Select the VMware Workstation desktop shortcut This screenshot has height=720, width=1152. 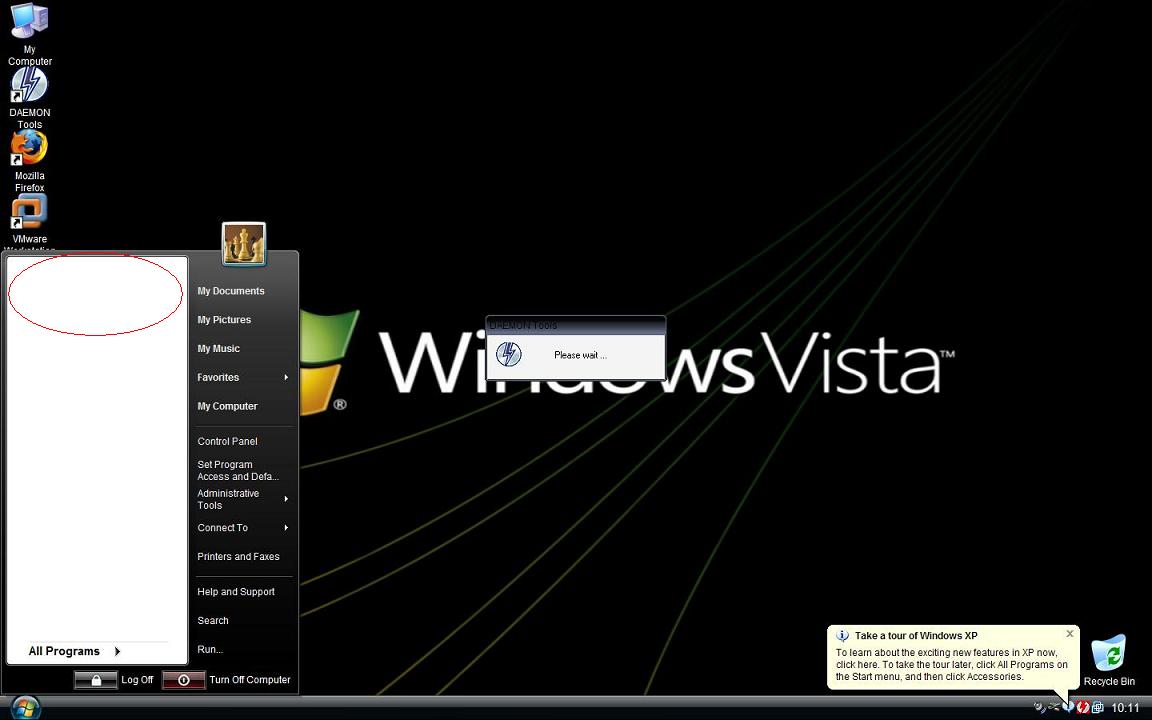pos(29,223)
